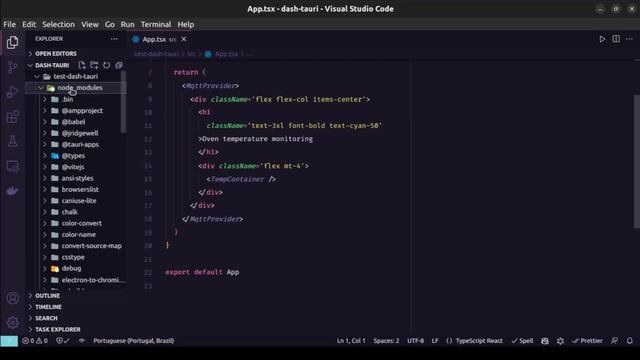Click the notifications bell icon
The image size is (640, 360).
[x=630, y=341]
